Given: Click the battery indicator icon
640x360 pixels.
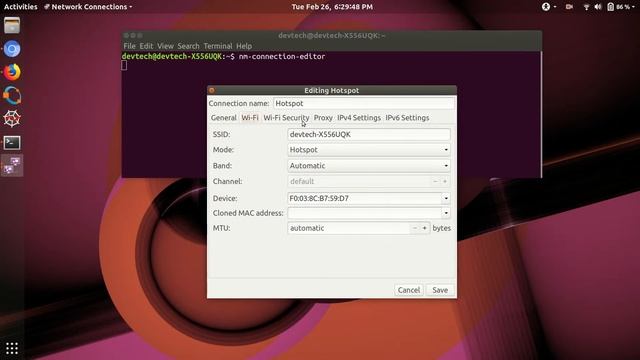Looking at the screenshot, I should coord(610,7).
